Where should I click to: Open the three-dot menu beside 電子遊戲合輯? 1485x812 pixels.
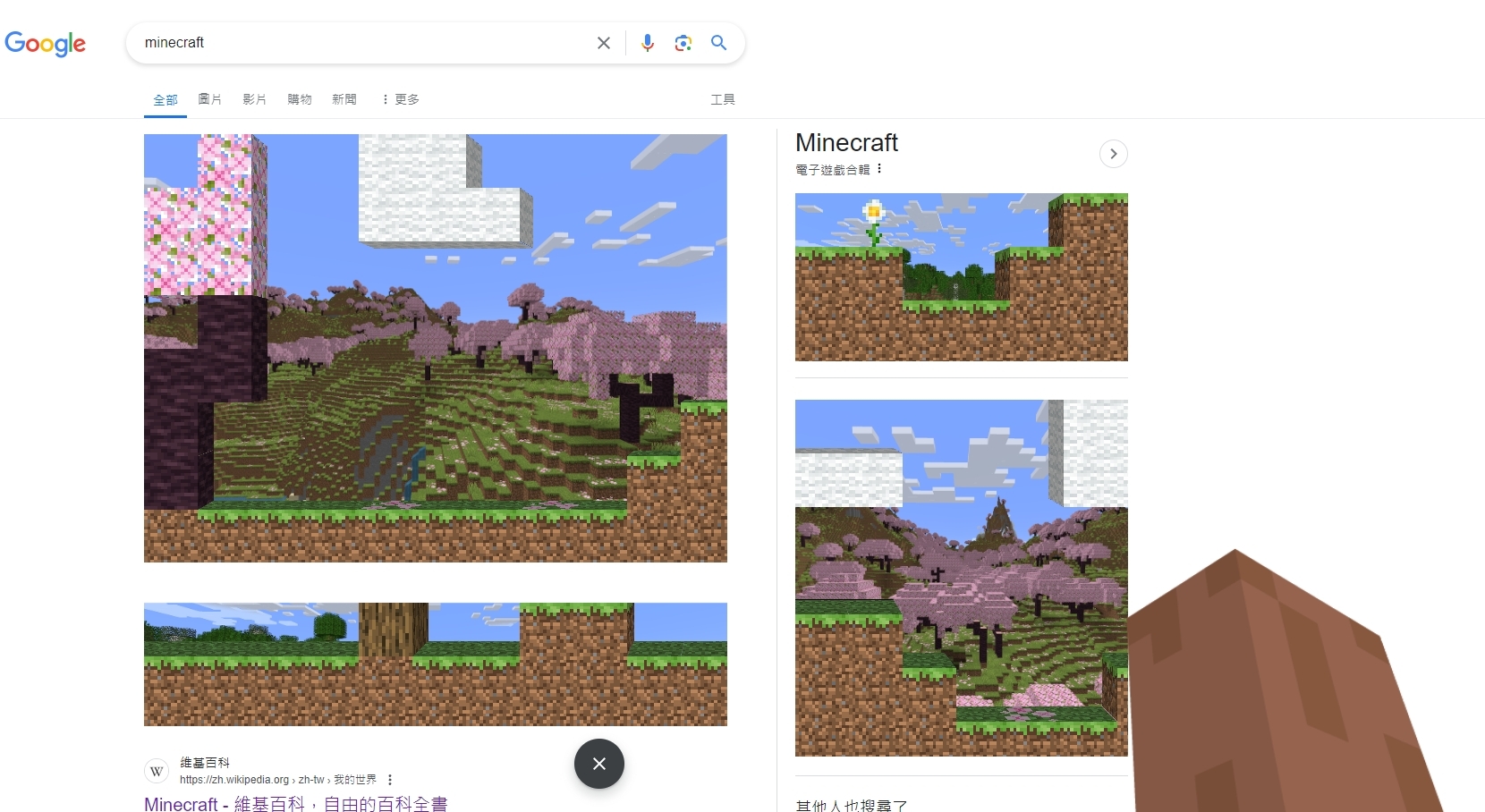(879, 168)
